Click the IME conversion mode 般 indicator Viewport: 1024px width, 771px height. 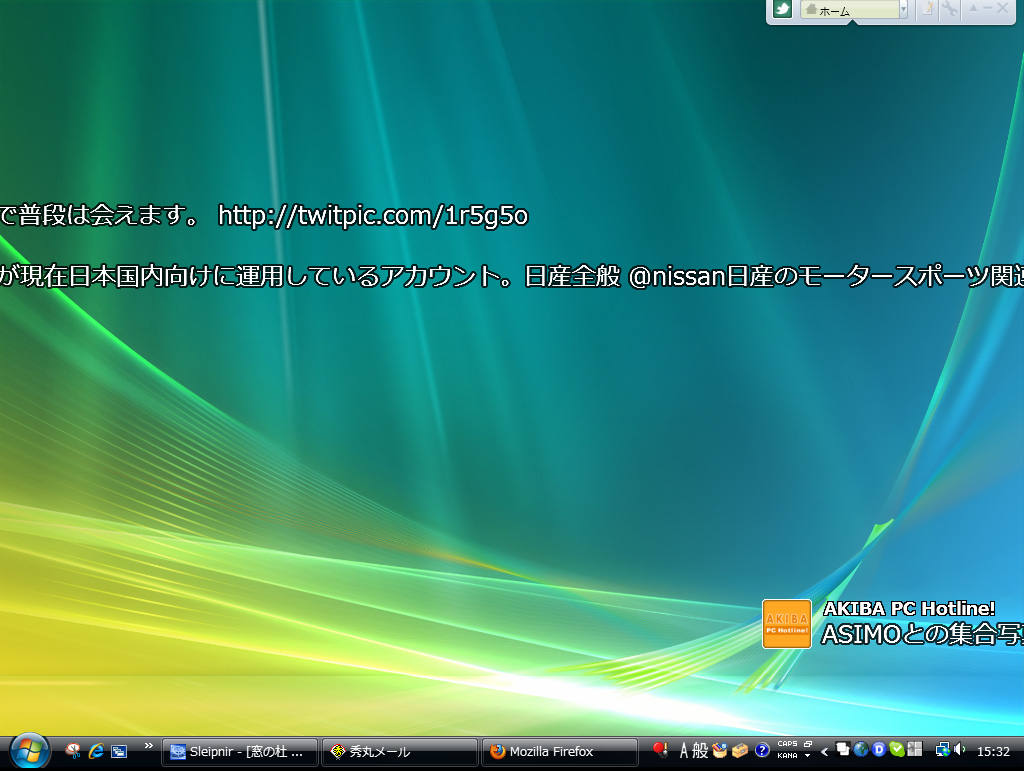(700, 751)
